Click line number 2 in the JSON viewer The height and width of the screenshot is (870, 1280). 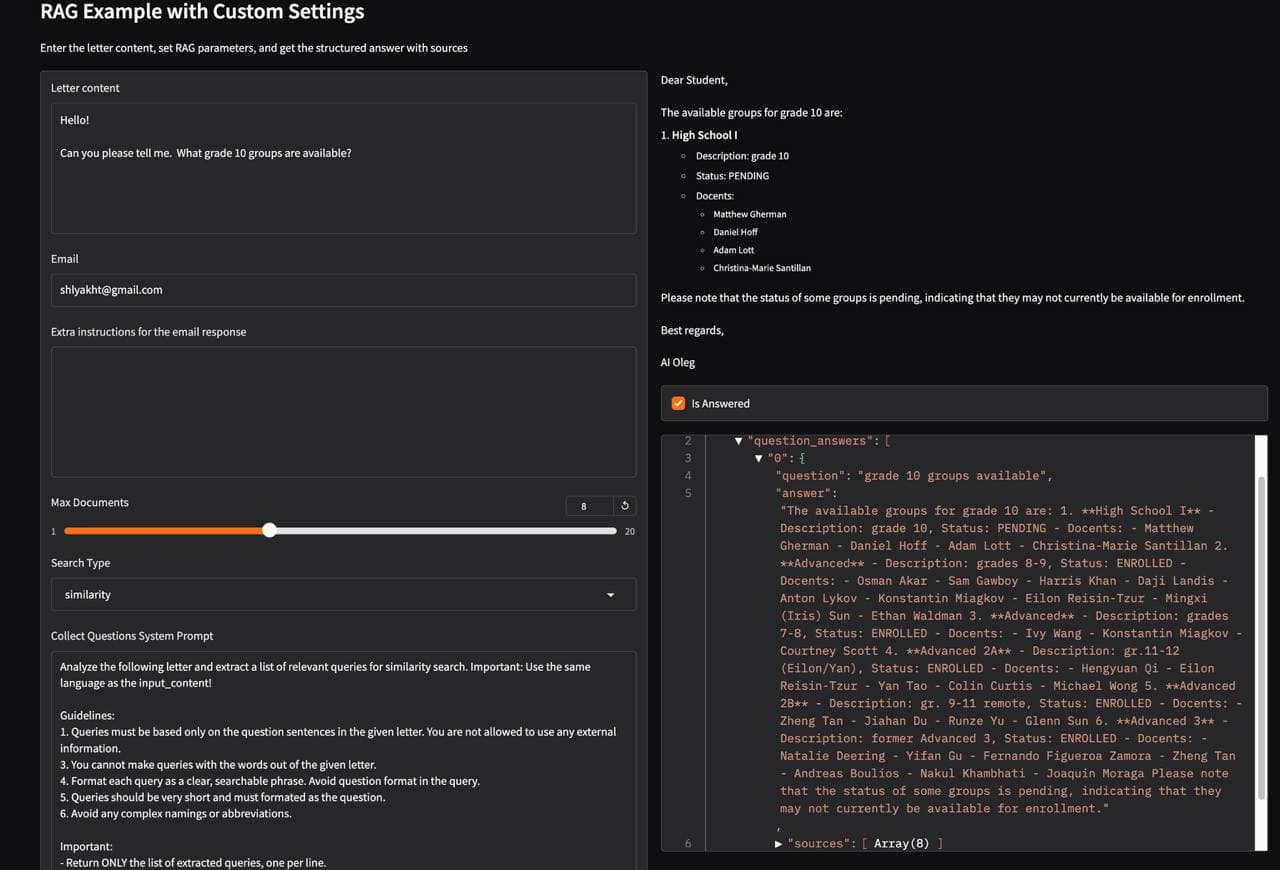(686, 440)
